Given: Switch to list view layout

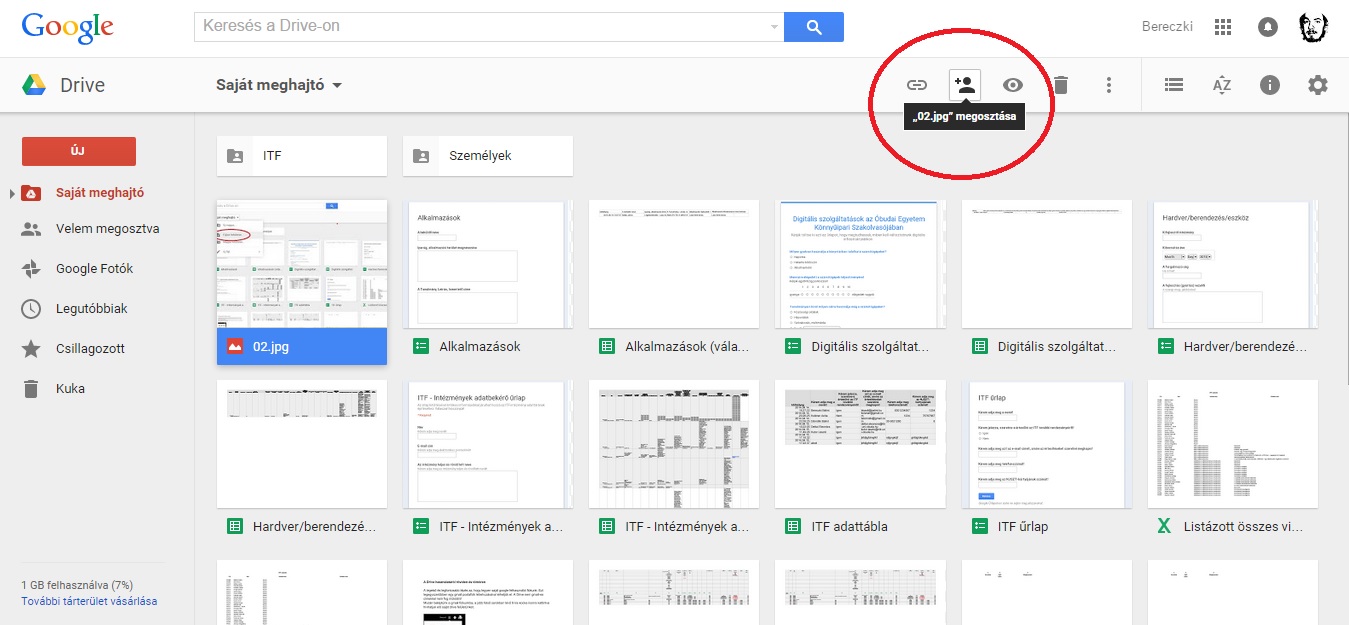Looking at the screenshot, I should tap(1174, 85).
